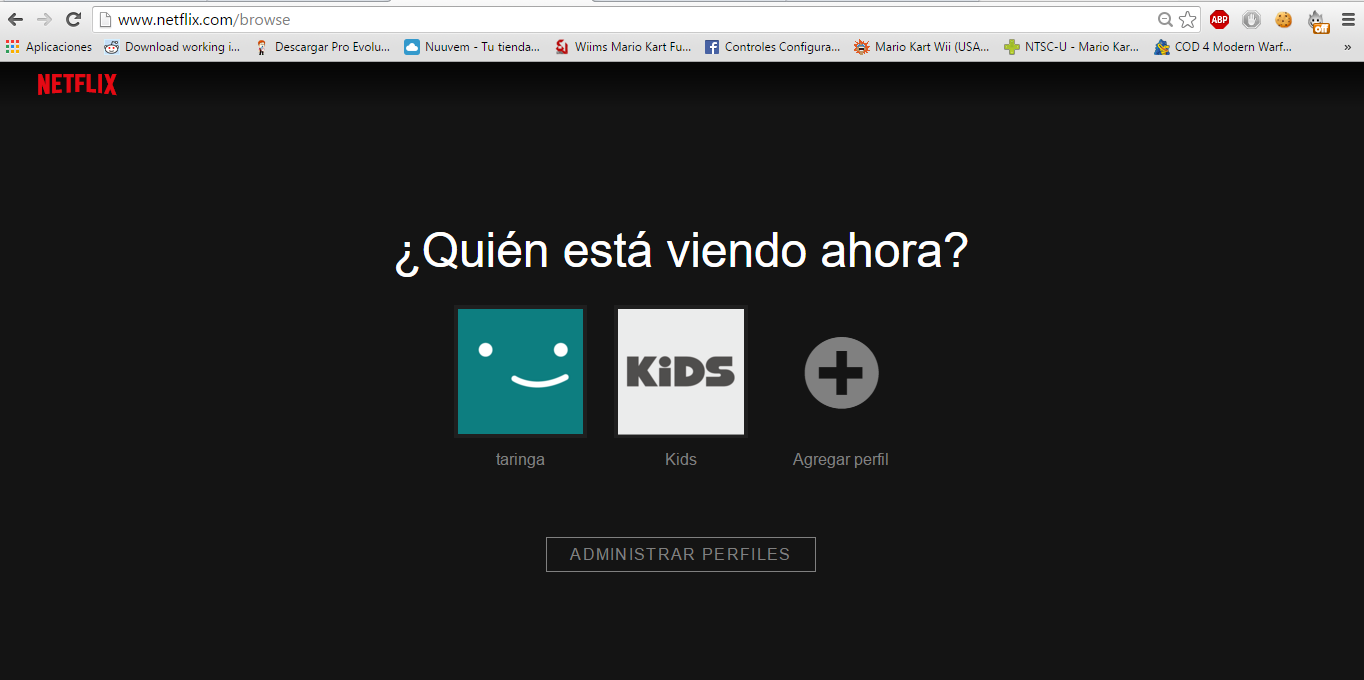Click the zoom magnifier icon in address bar
1364x680 pixels.
(x=1165, y=20)
